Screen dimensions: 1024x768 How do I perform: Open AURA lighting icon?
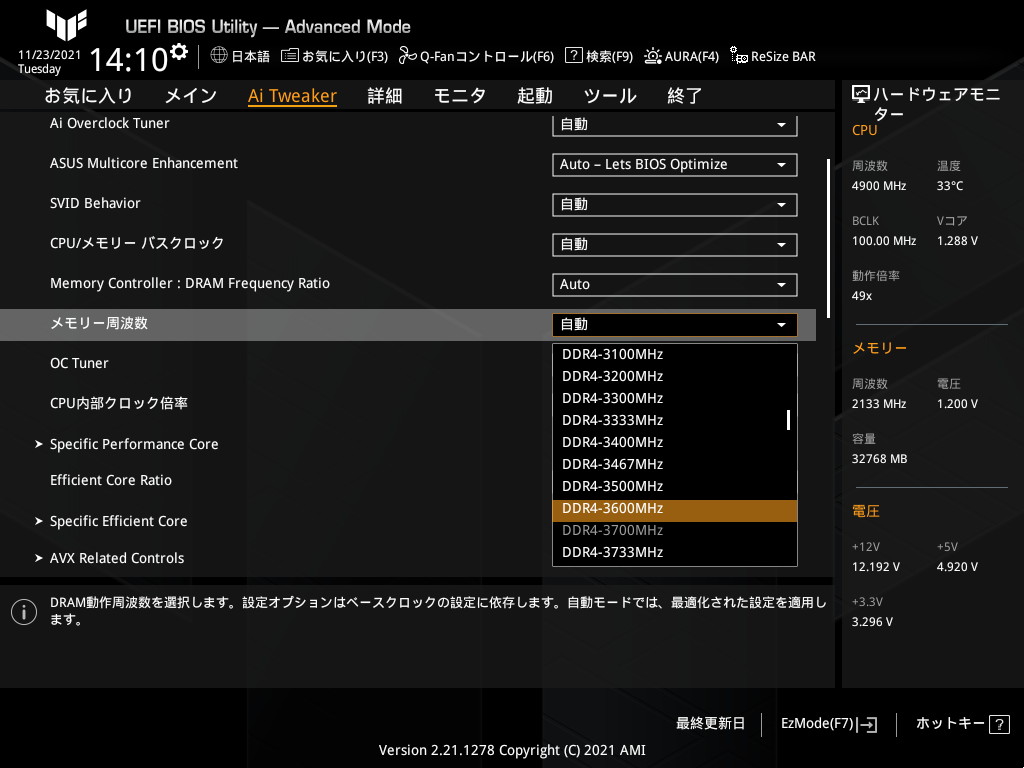click(x=652, y=56)
